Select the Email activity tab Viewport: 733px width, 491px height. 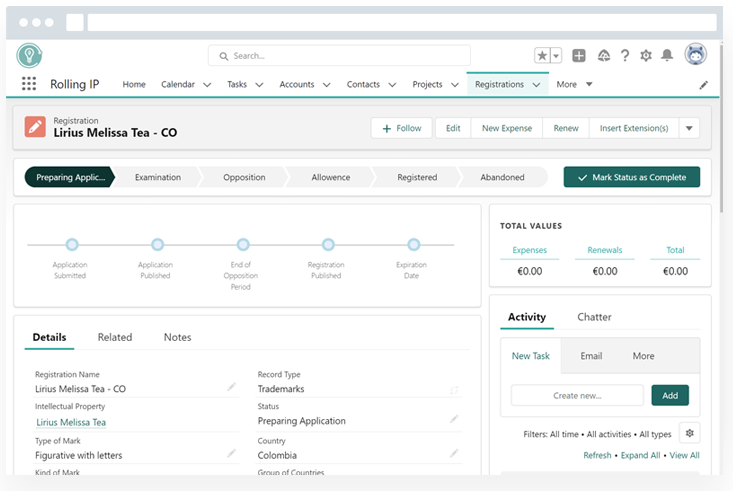click(591, 356)
